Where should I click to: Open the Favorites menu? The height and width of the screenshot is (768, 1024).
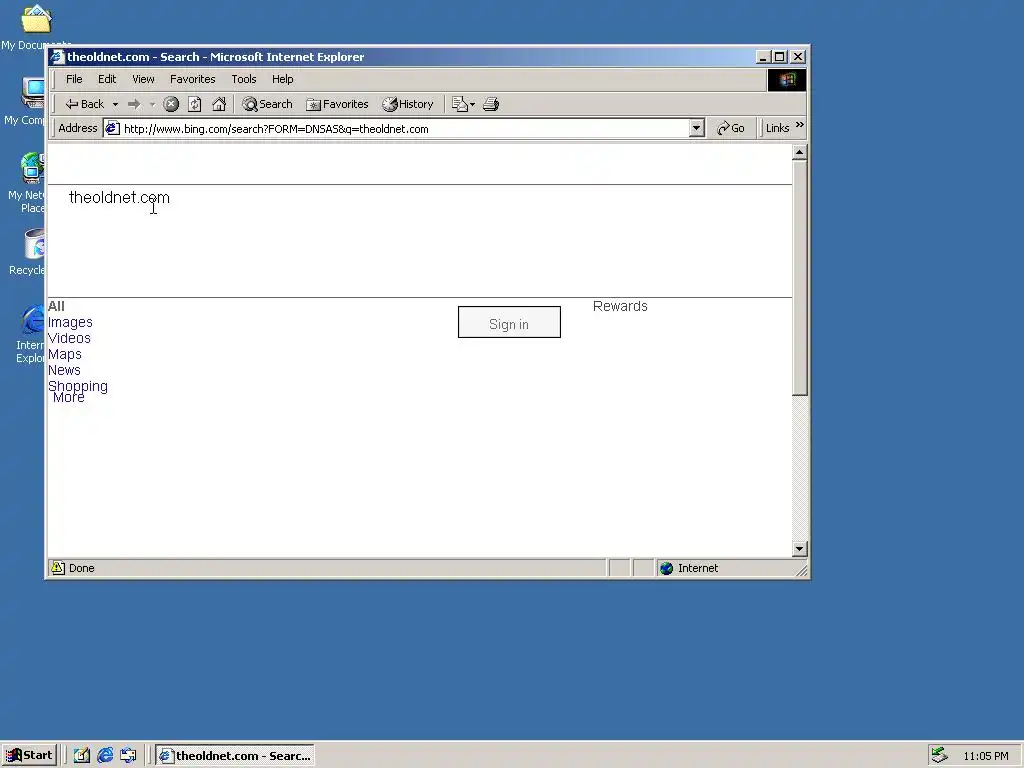coord(193,79)
